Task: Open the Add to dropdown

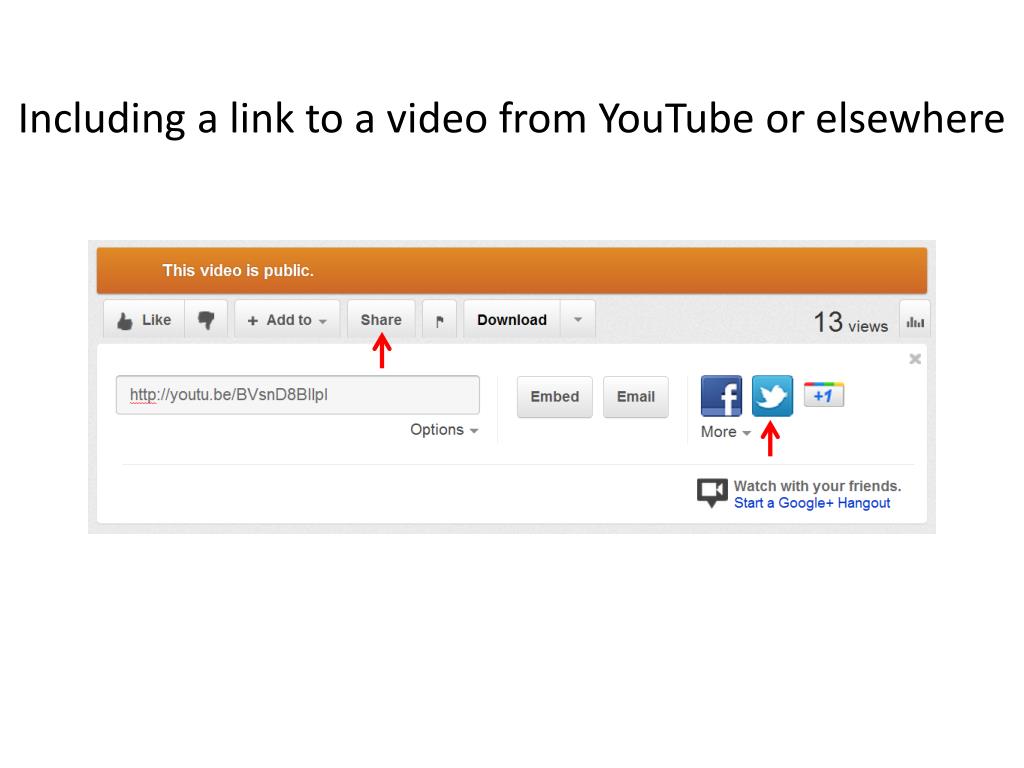Action: coord(287,320)
